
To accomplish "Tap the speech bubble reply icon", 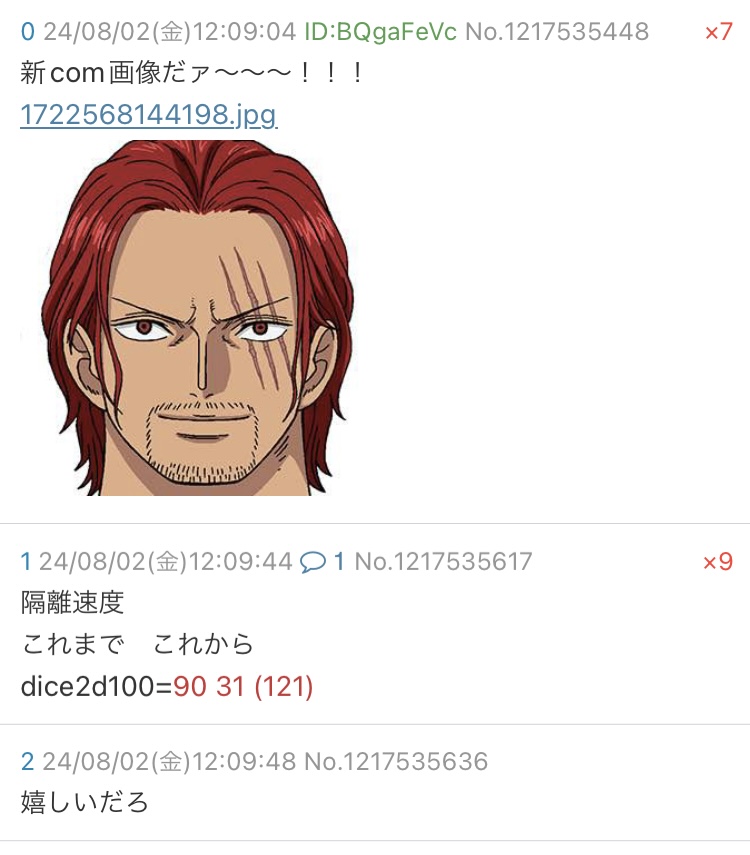I will point(313,562).
